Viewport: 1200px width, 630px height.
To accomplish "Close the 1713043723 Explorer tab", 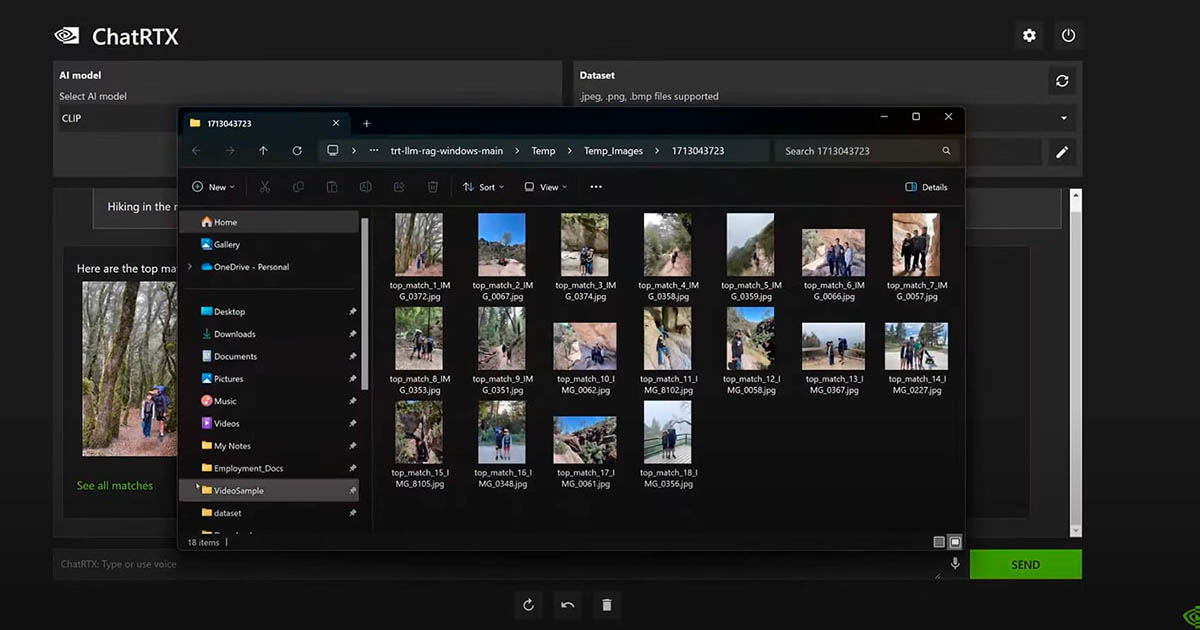I will [336, 123].
